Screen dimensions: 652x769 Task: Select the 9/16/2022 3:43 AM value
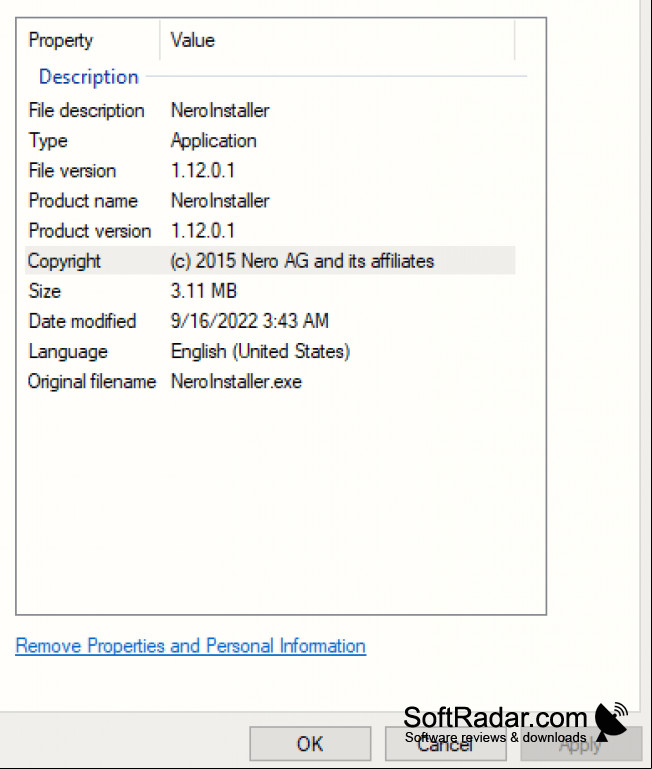pyautogui.click(x=250, y=321)
